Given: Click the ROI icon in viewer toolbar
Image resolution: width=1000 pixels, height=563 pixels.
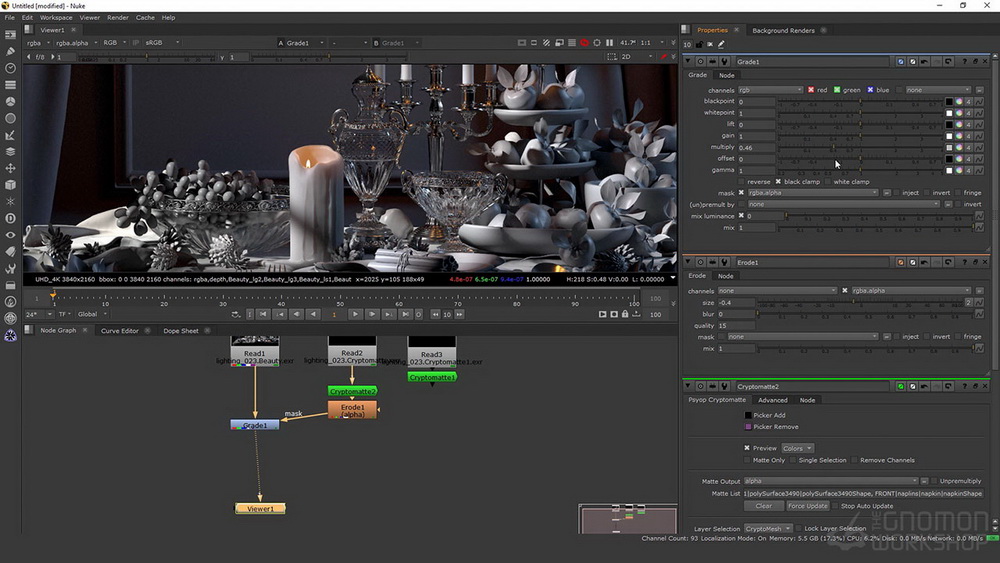Looking at the screenshot, I should point(612,57).
